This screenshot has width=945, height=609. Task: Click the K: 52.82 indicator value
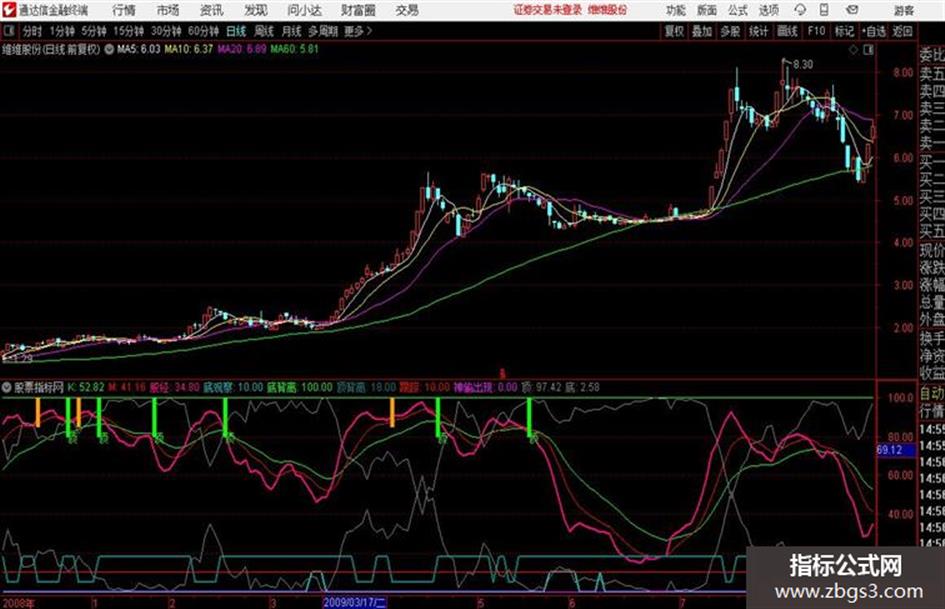[86, 387]
